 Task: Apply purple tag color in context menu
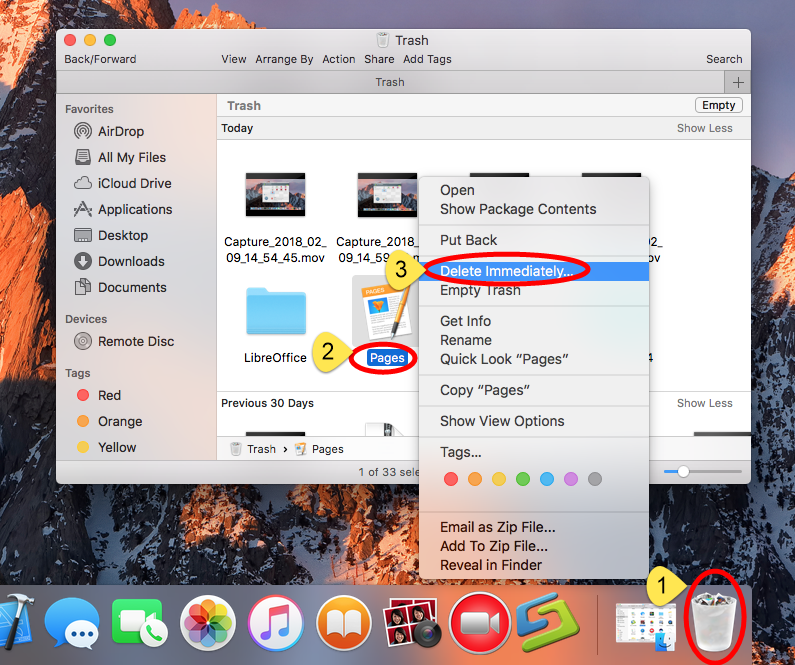(x=571, y=479)
